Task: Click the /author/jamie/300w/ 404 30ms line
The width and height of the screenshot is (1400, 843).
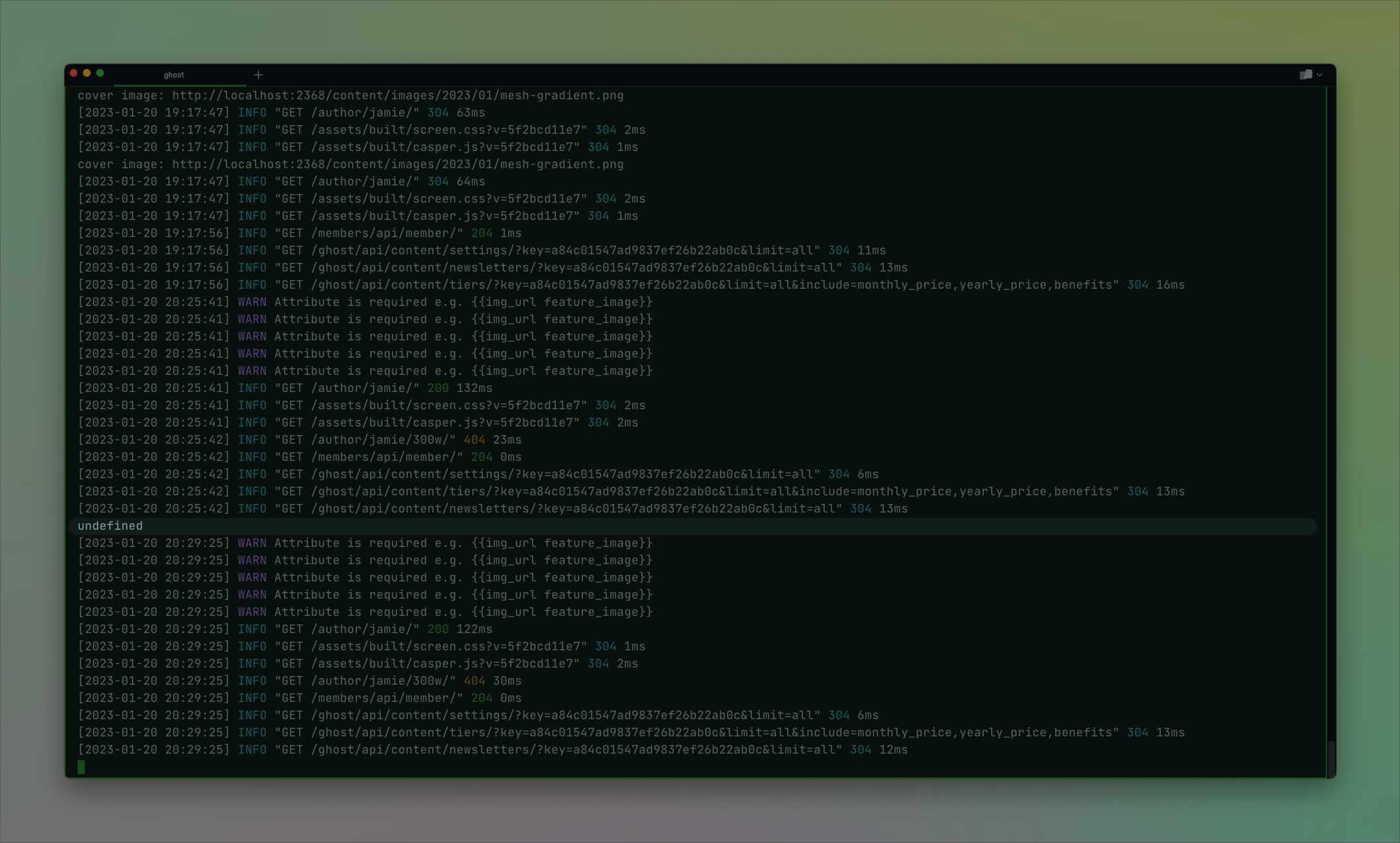Action: 299,681
